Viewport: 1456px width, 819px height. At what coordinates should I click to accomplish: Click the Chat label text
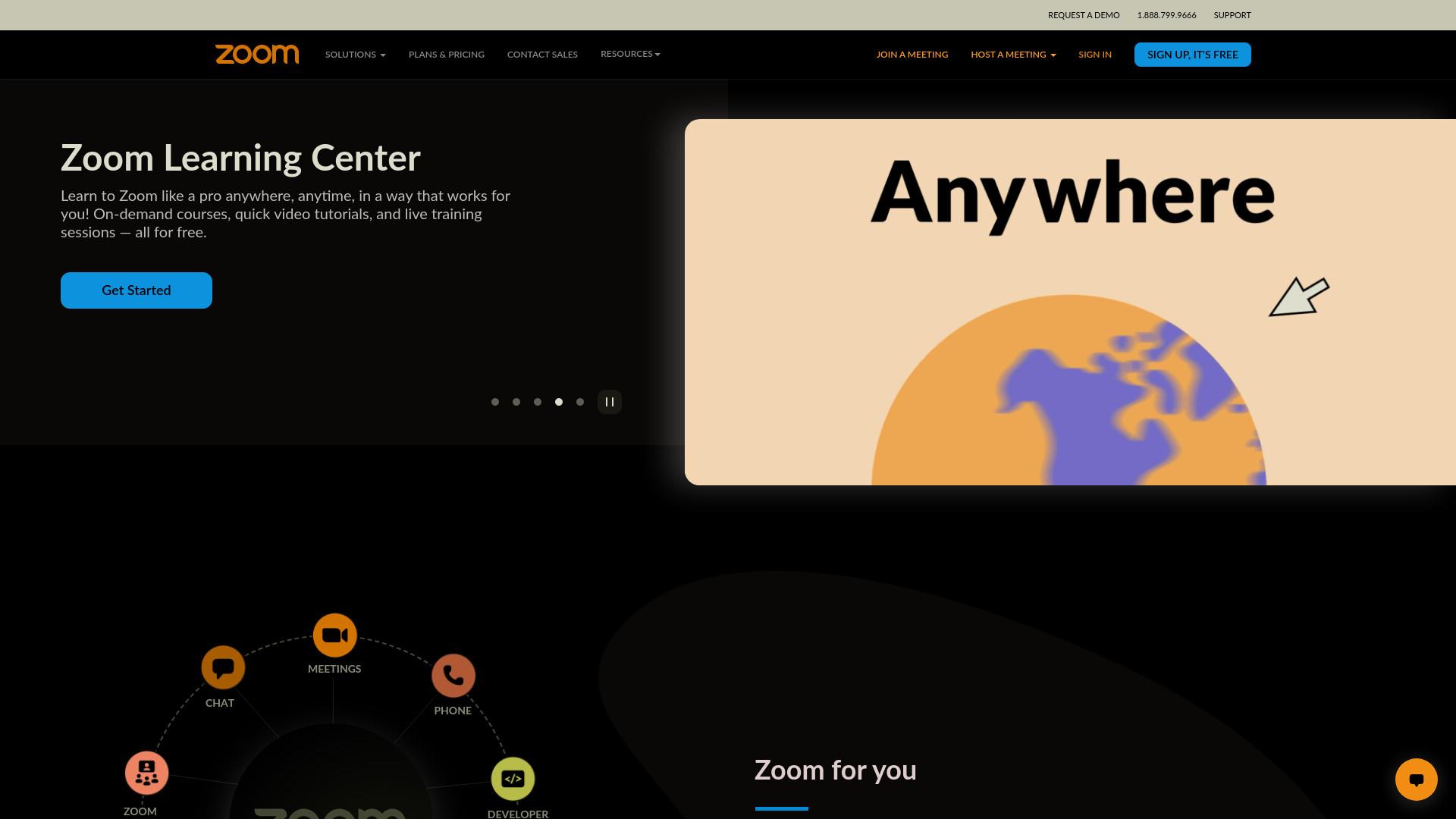click(x=220, y=703)
